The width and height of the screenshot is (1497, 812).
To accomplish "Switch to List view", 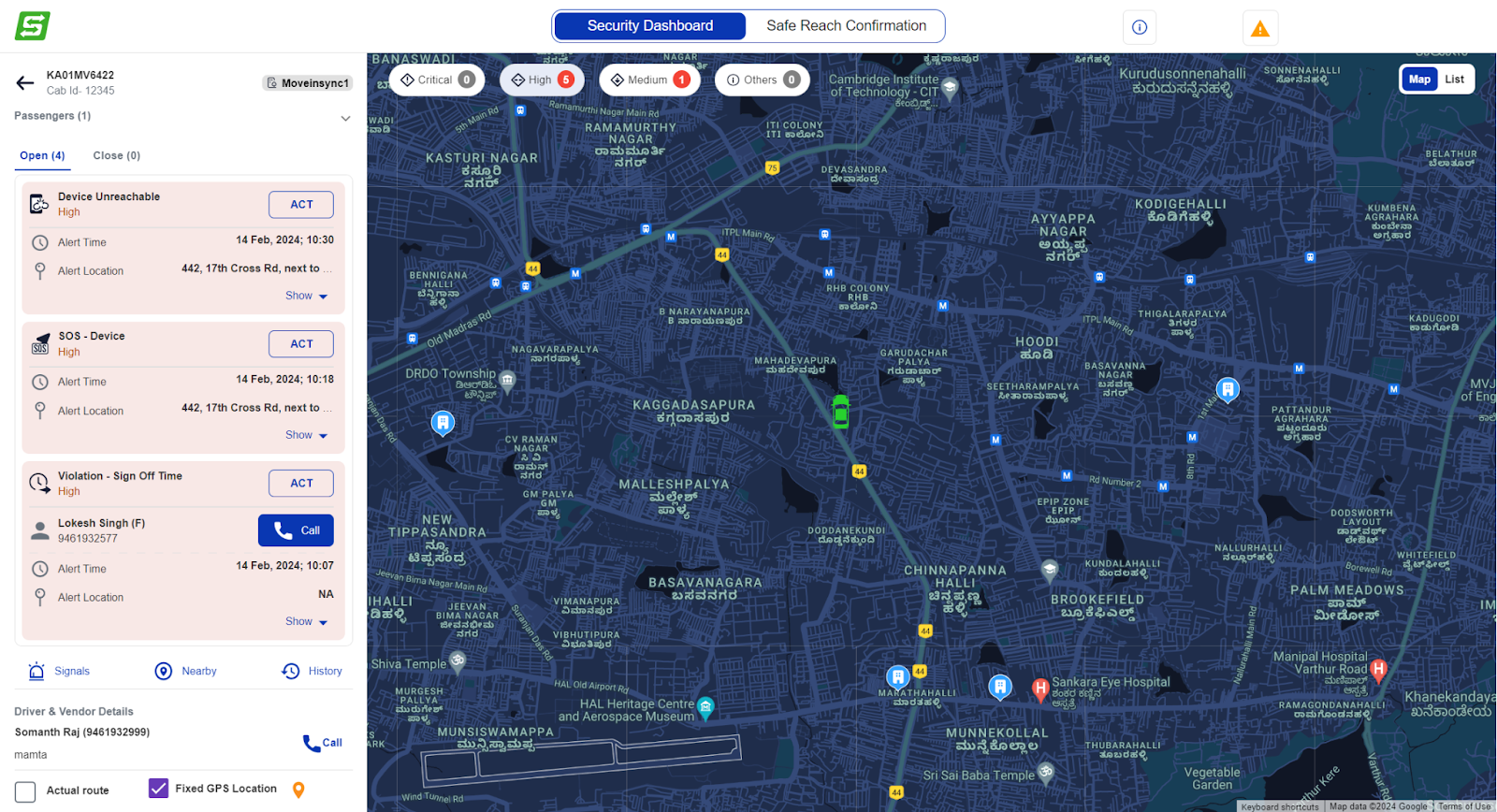I will pyautogui.click(x=1454, y=80).
